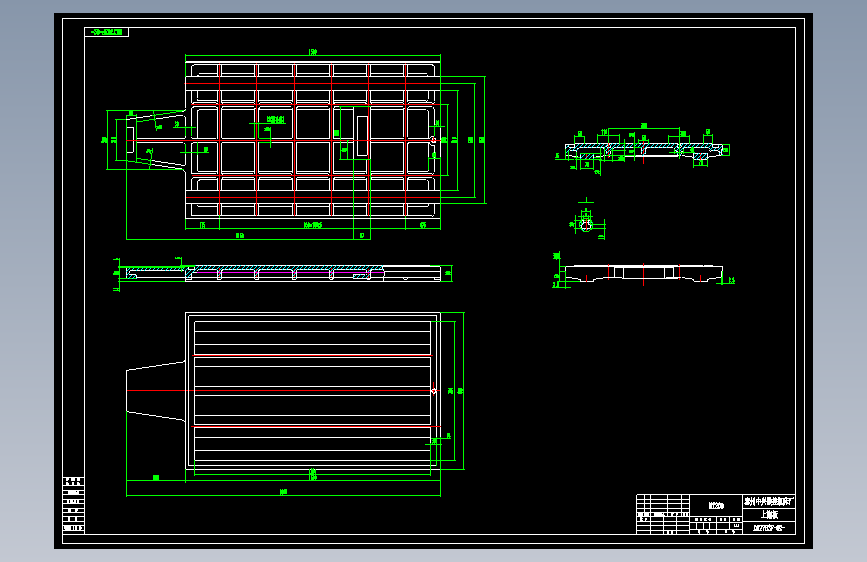Click the company name cell in title block
Screen dimensions: 867x562
click(x=769, y=502)
